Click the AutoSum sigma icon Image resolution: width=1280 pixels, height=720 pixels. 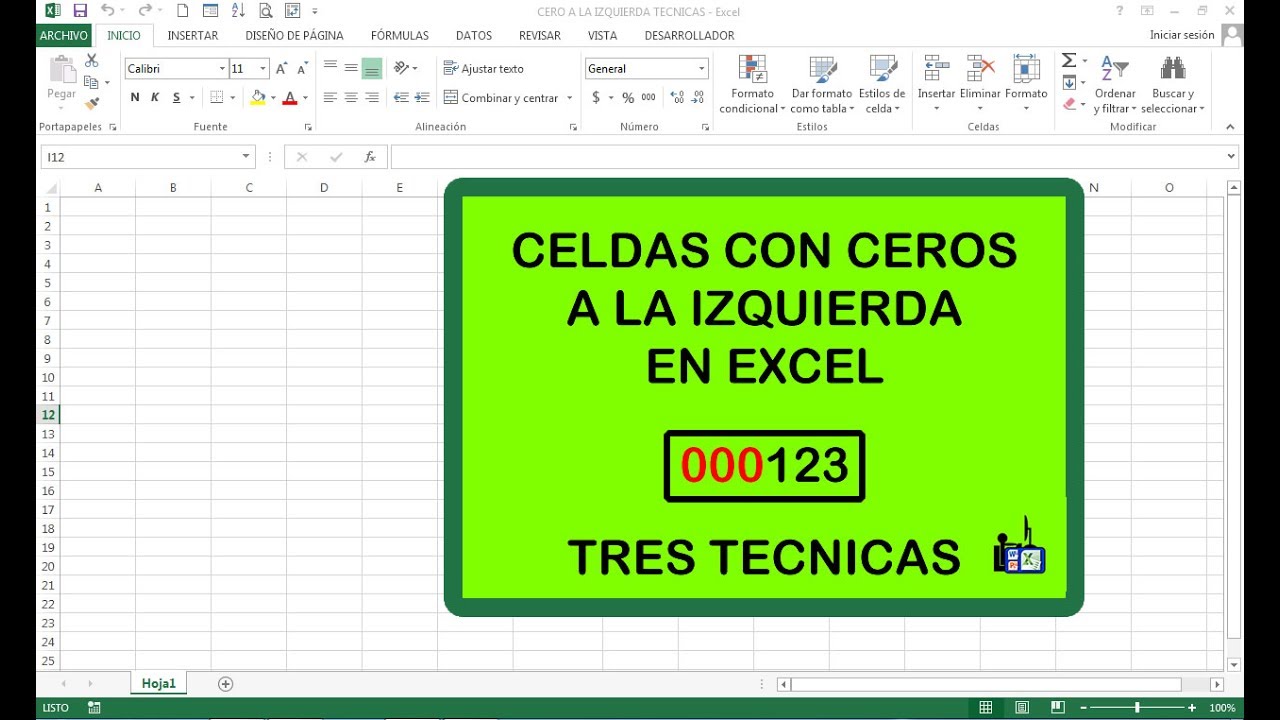[1069, 61]
